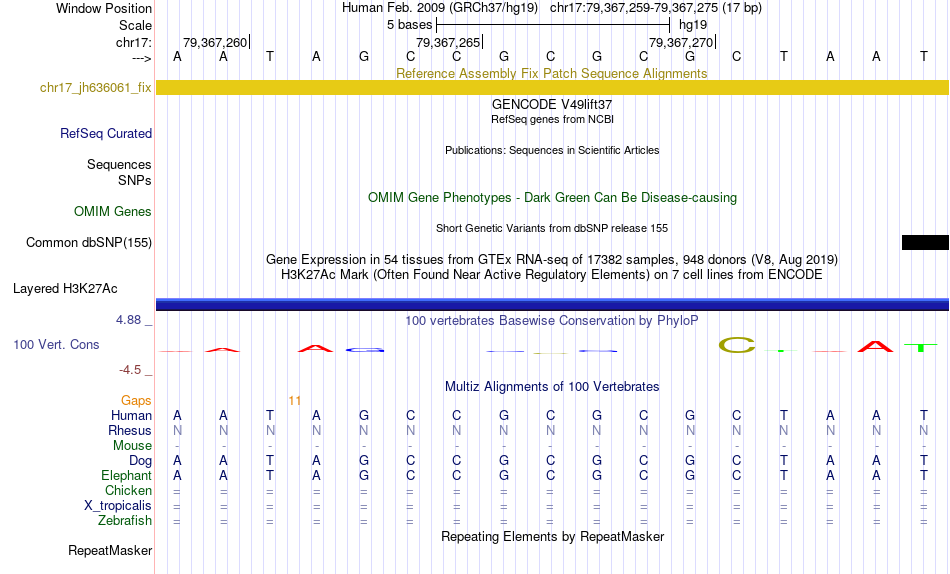The image size is (950, 574).
Task: Click the orange 11 gap count
Action: (x=294, y=400)
